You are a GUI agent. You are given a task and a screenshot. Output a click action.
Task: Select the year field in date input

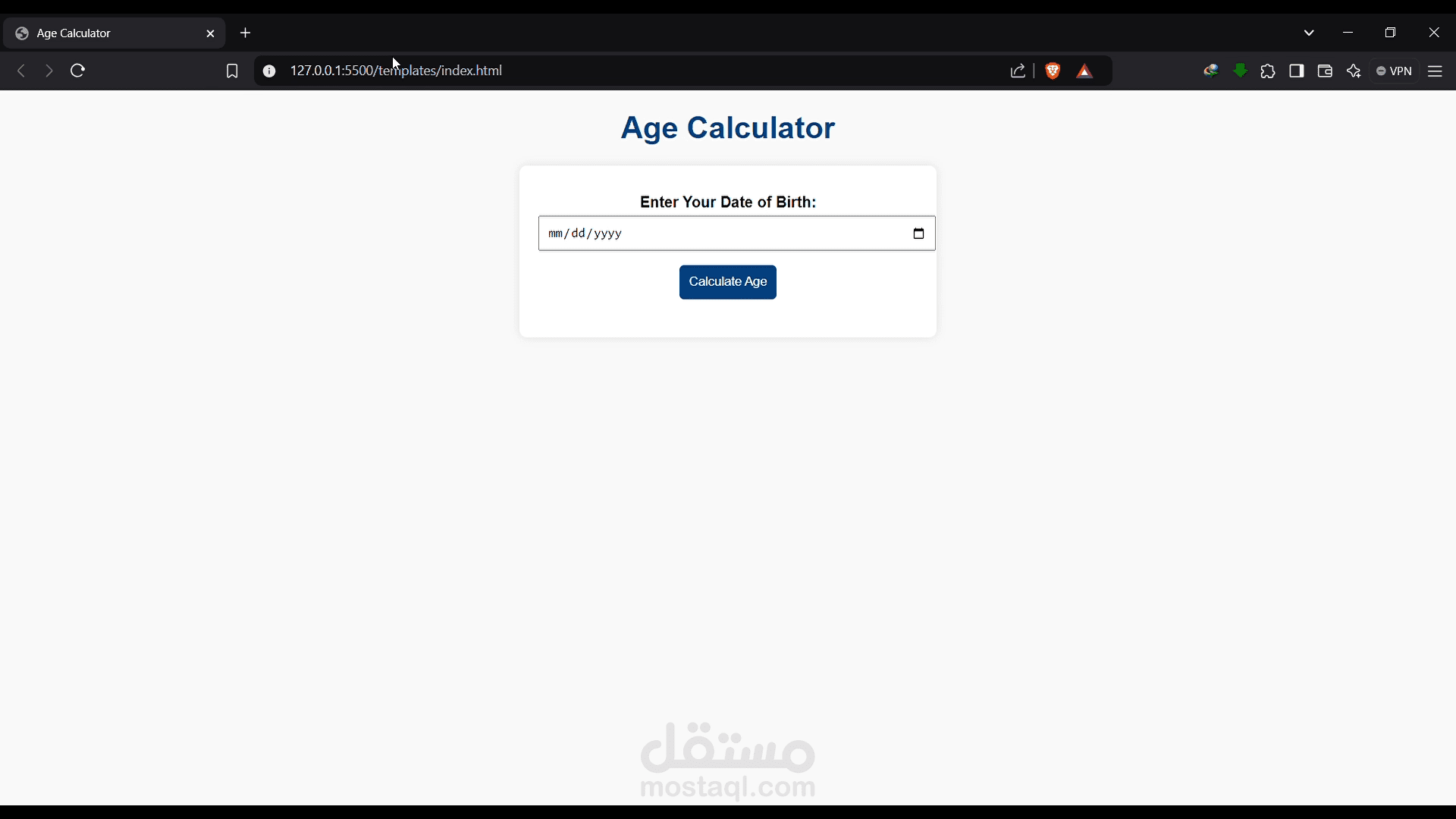pyautogui.click(x=608, y=234)
